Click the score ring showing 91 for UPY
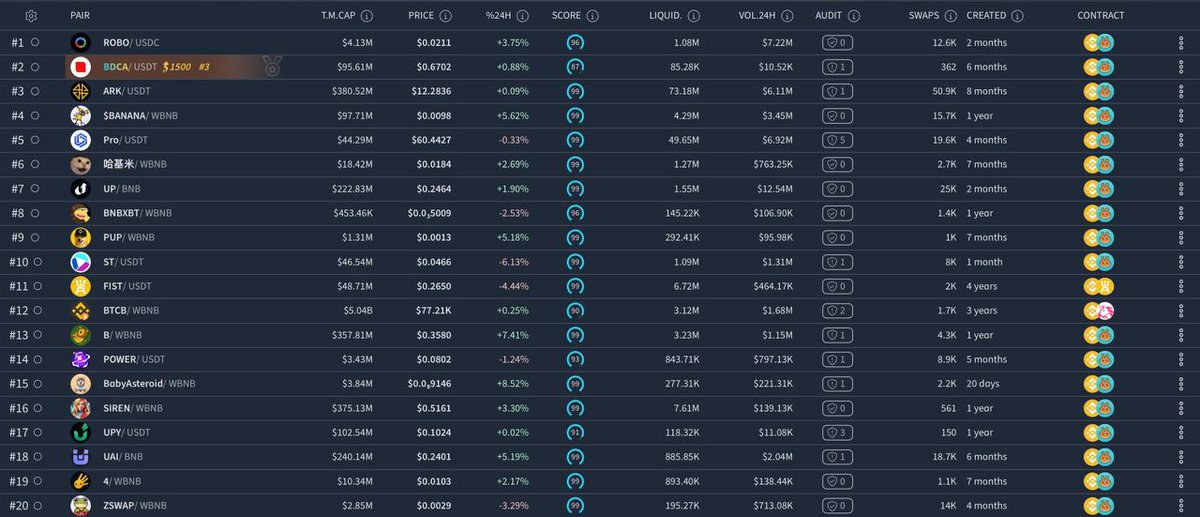This screenshot has width=1200, height=517. pos(576,433)
